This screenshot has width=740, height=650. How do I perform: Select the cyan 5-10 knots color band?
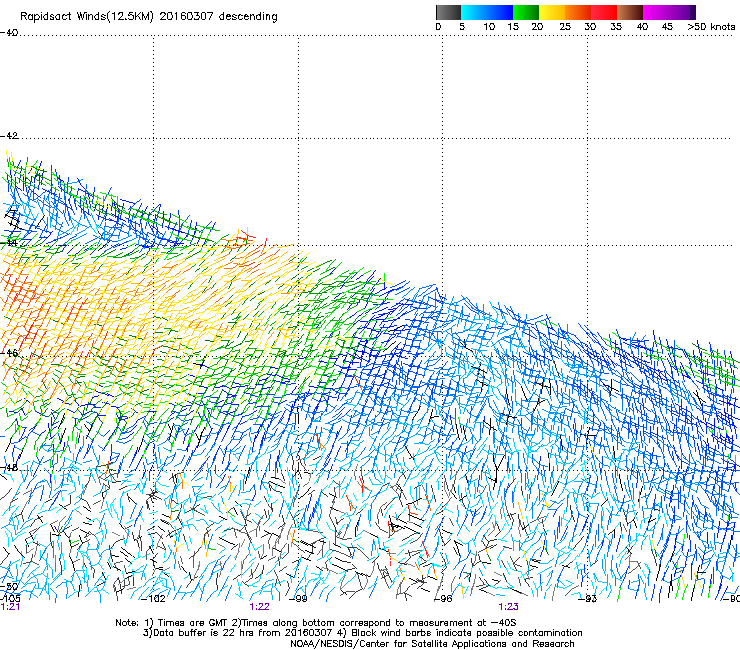click(x=474, y=12)
